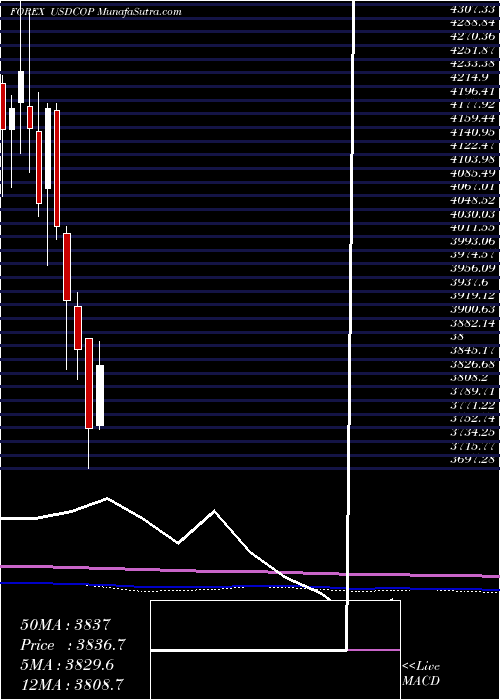The image size is (500, 700).
Task: Click the <<Live MACD label
Action: tap(421, 673)
